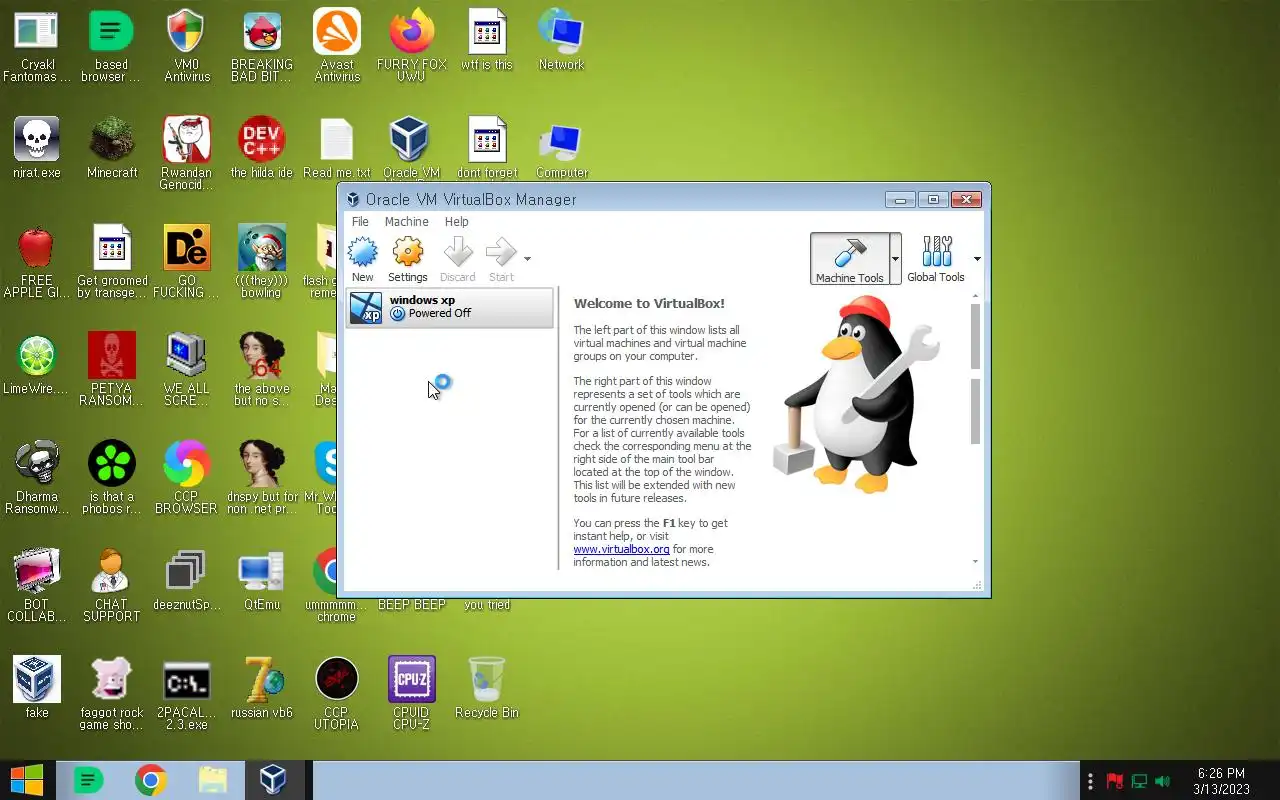The image size is (1280, 800).
Task: Open 2PACAL 2.3.exe console icon
Action: coord(187,694)
